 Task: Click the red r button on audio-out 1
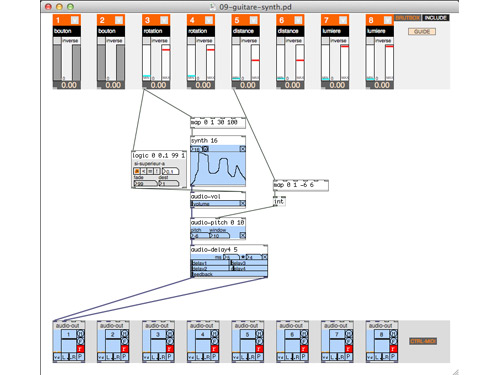click(80, 349)
